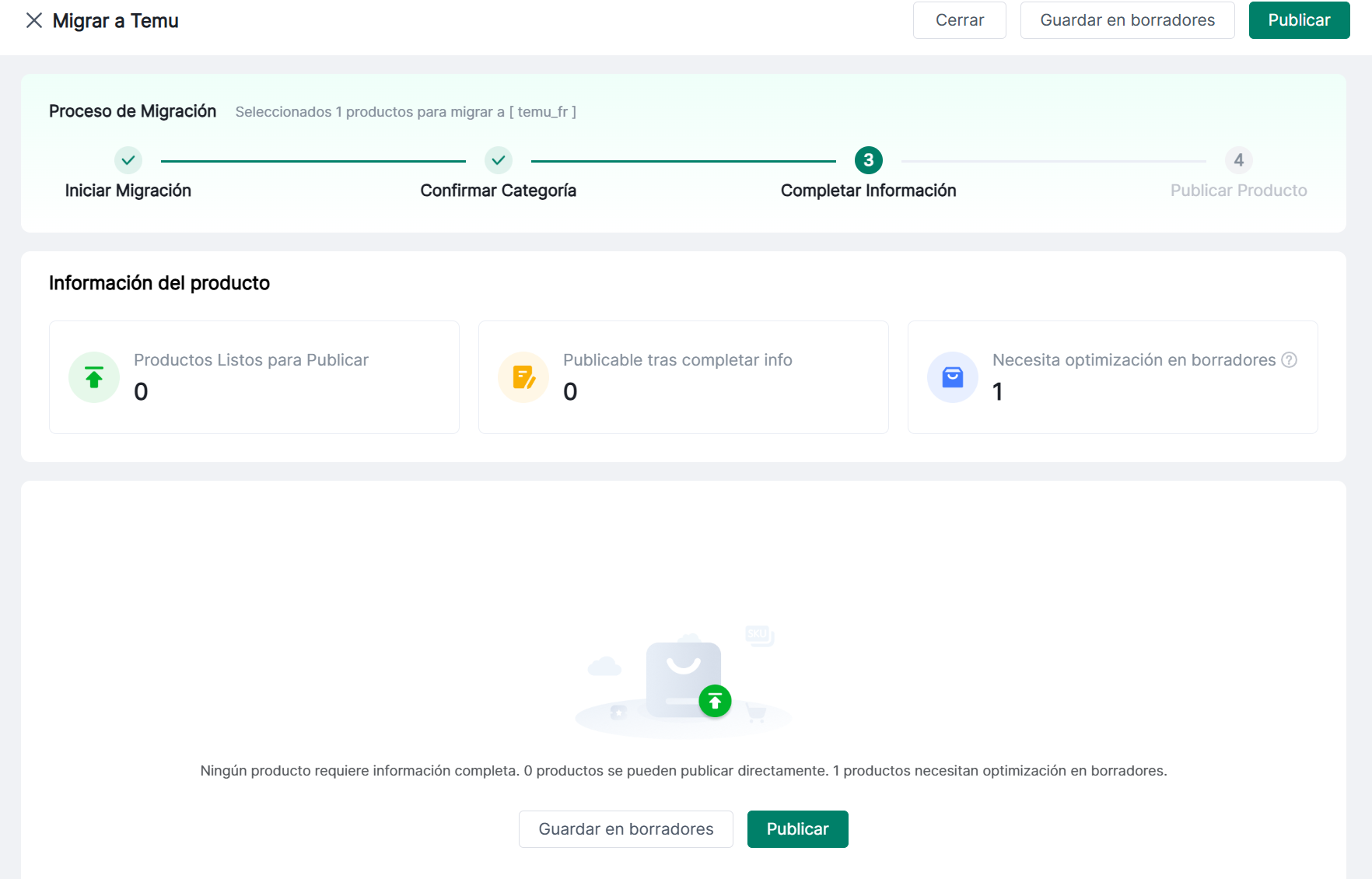
Task: Open Necesita optimización en borradores card
Action: click(x=1112, y=377)
